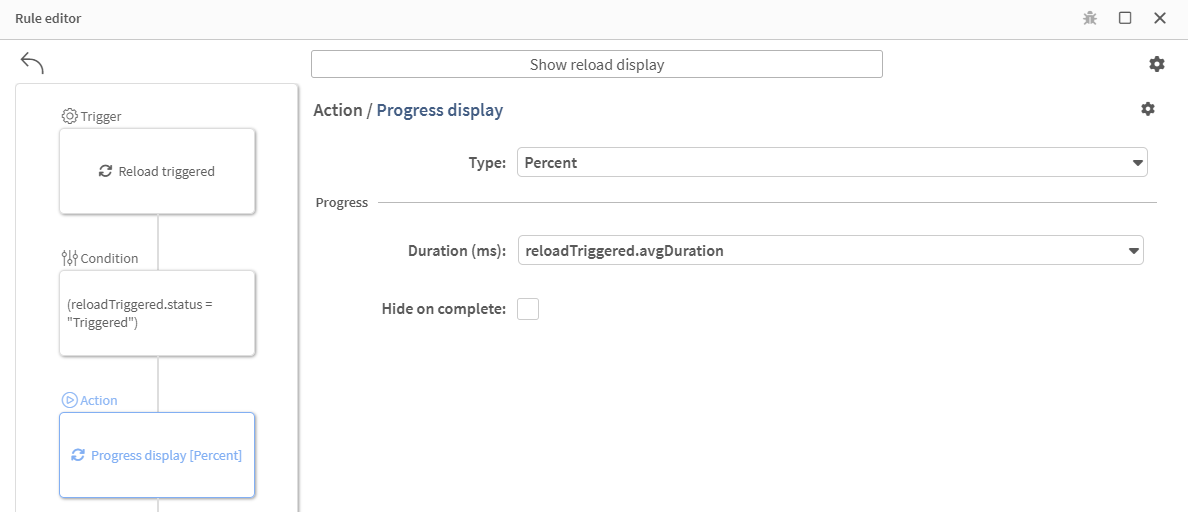The width and height of the screenshot is (1188, 512).
Task: Select the reloadTriggered.status condition card
Action: point(157,313)
